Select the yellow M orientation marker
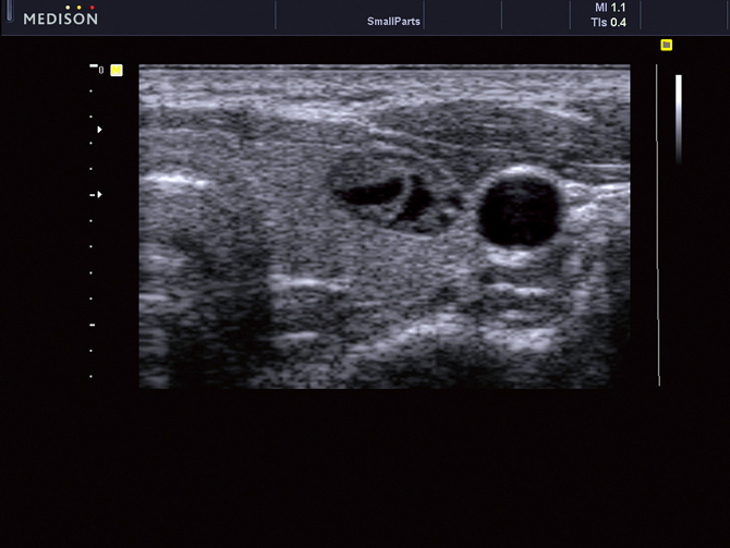Image resolution: width=730 pixels, height=548 pixels. (x=116, y=70)
